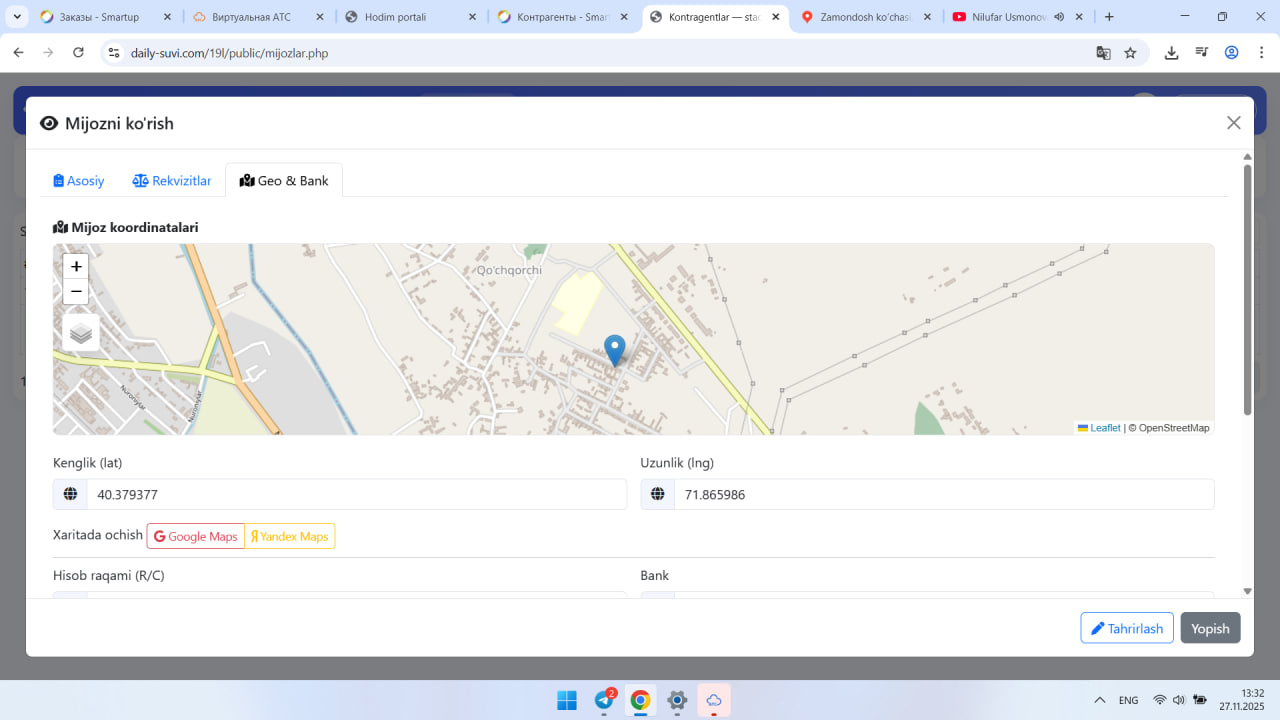The width and height of the screenshot is (1280, 720).
Task: Zoom in on the map
Action: pyautogui.click(x=76, y=267)
